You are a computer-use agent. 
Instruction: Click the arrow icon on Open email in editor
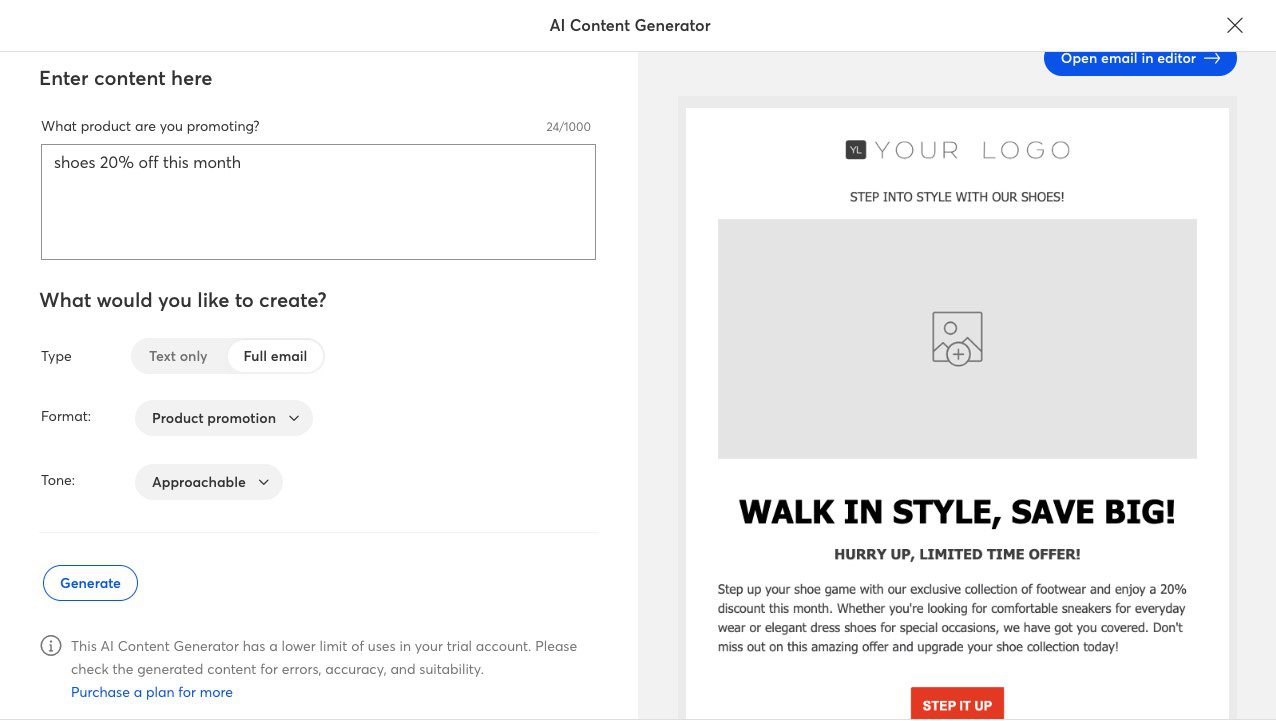coord(1212,58)
